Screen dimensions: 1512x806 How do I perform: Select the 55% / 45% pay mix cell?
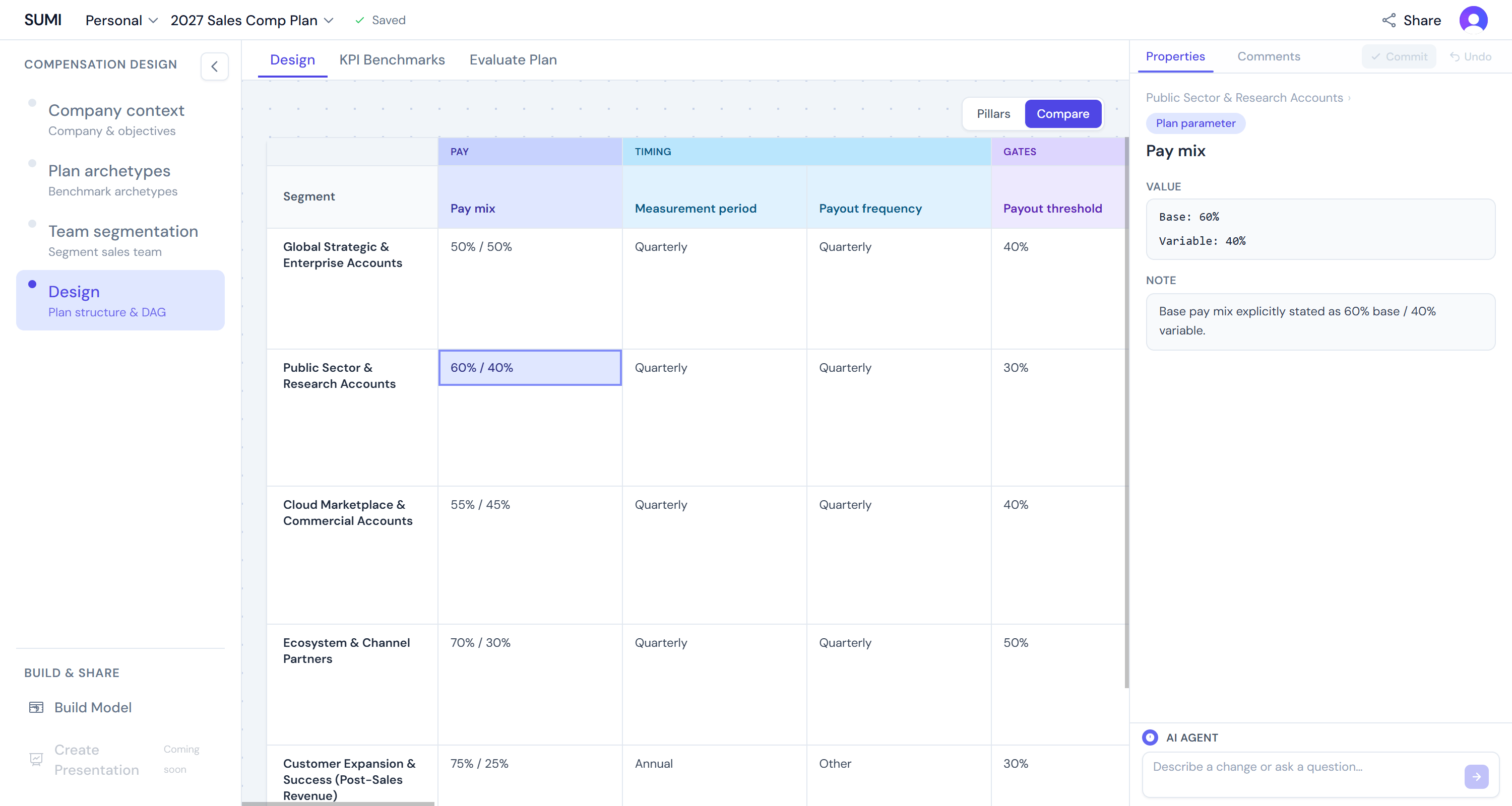pyautogui.click(x=529, y=505)
